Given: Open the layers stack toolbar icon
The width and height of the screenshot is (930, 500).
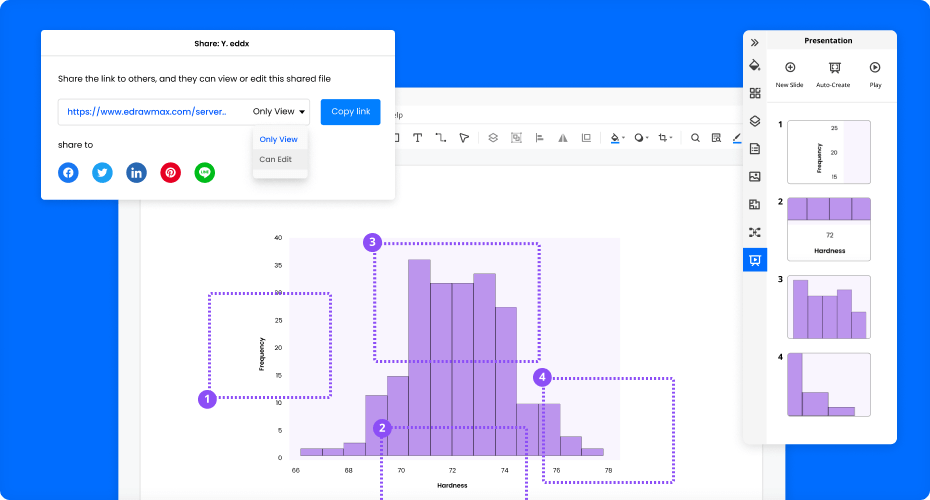Looking at the screenshot, I should [x=493, y=138].
